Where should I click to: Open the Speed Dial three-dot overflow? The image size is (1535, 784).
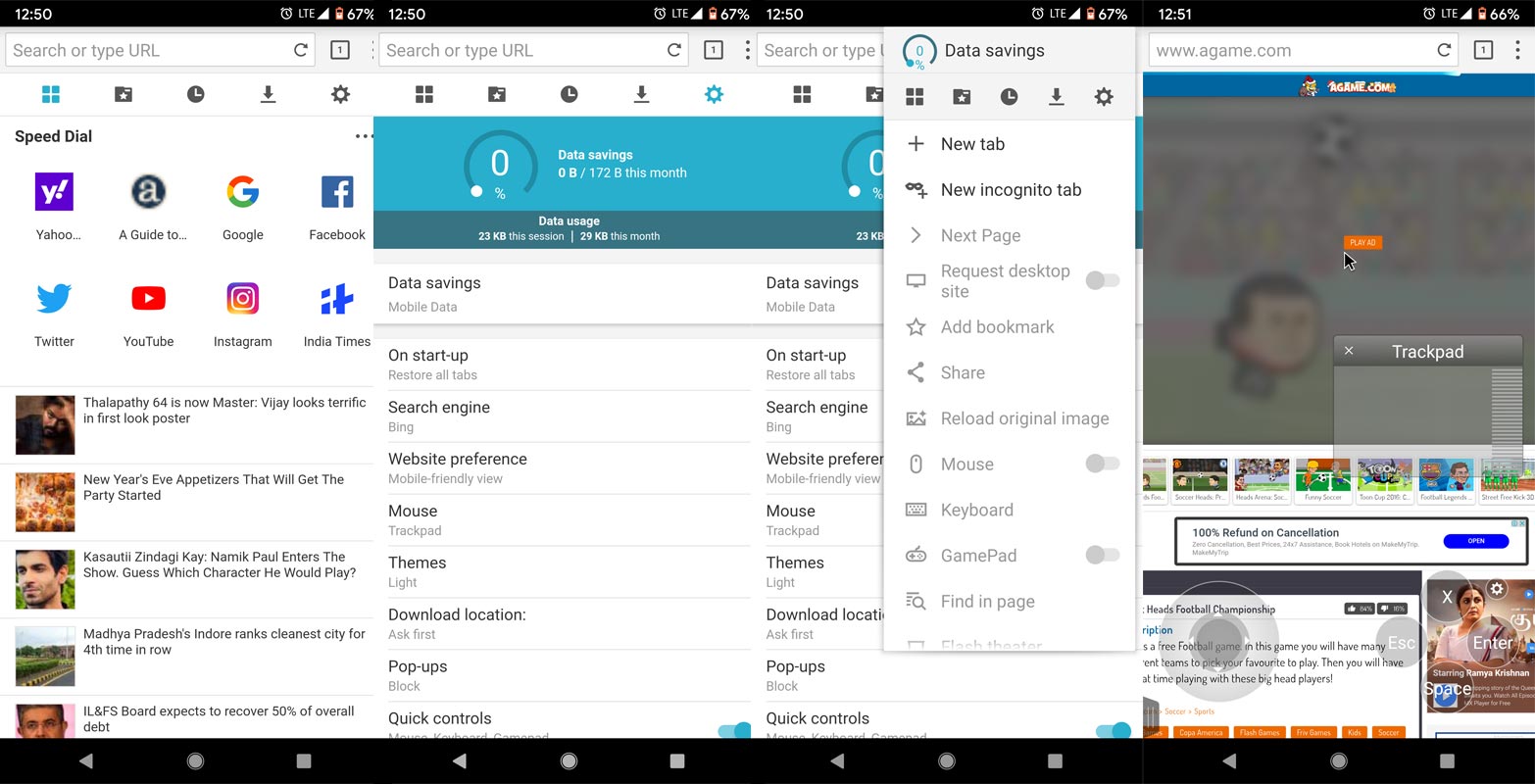364,136
